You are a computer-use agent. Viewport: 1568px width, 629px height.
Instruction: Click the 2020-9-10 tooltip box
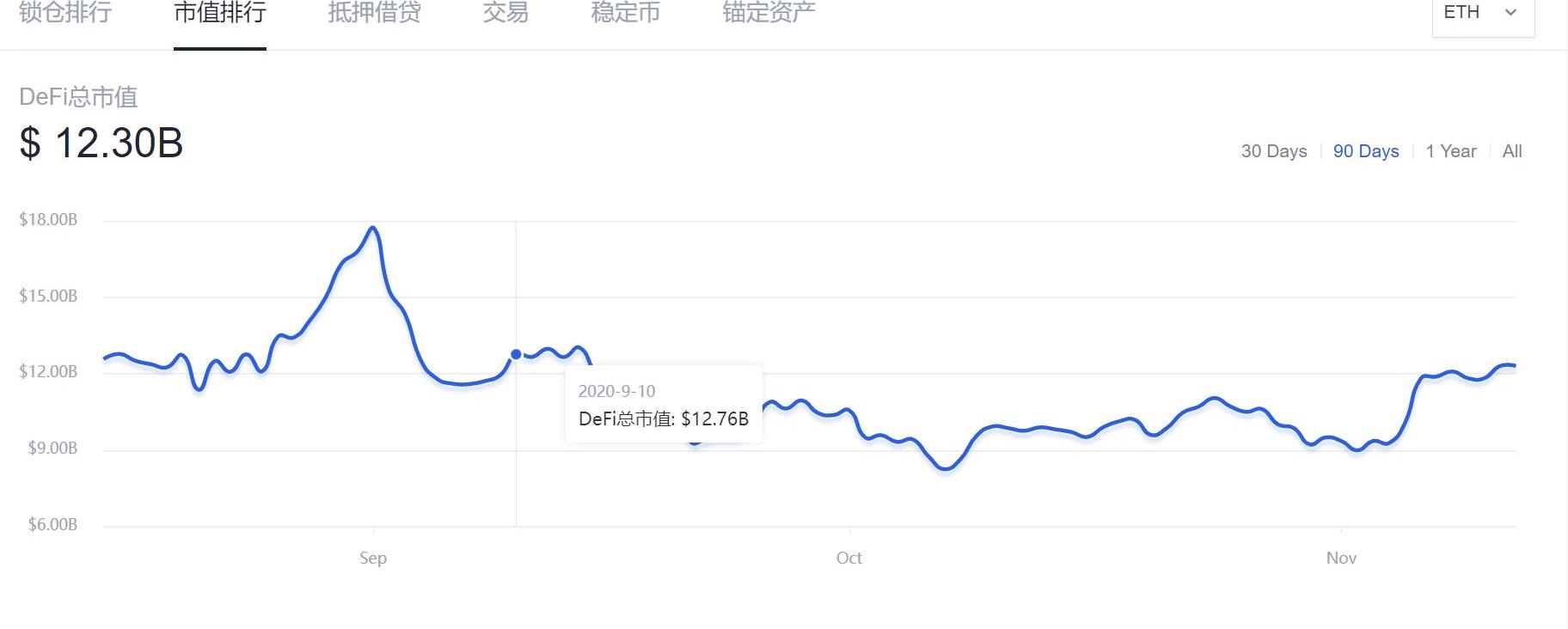click(663, 405)
